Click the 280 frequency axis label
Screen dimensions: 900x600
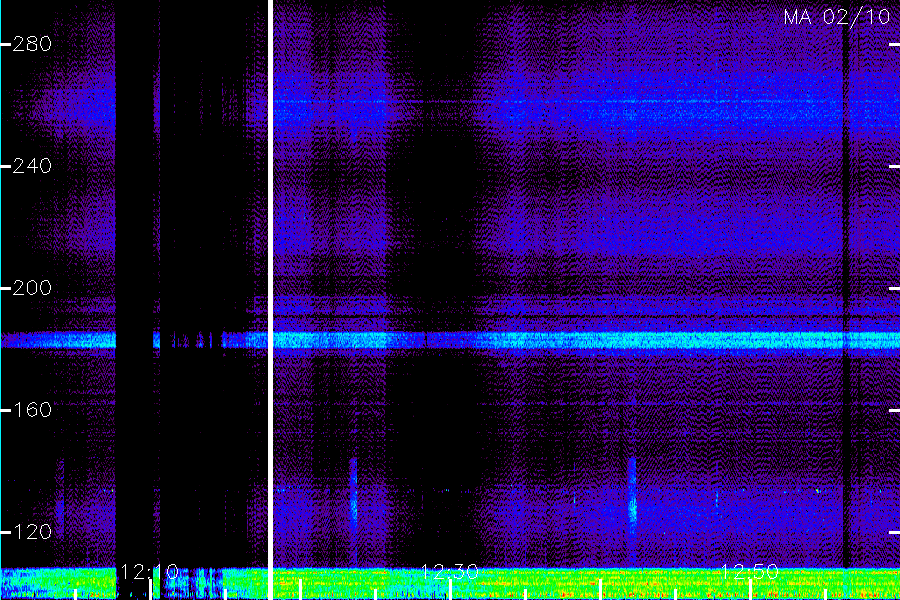coord(32,44)
